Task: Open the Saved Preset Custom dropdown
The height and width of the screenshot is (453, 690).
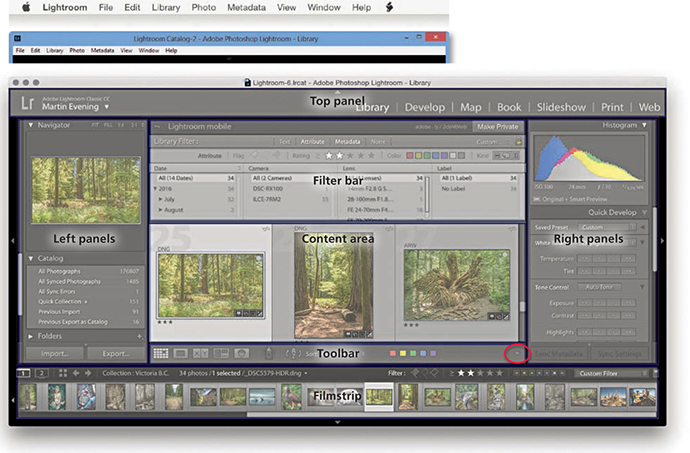Action: [606, 227]
